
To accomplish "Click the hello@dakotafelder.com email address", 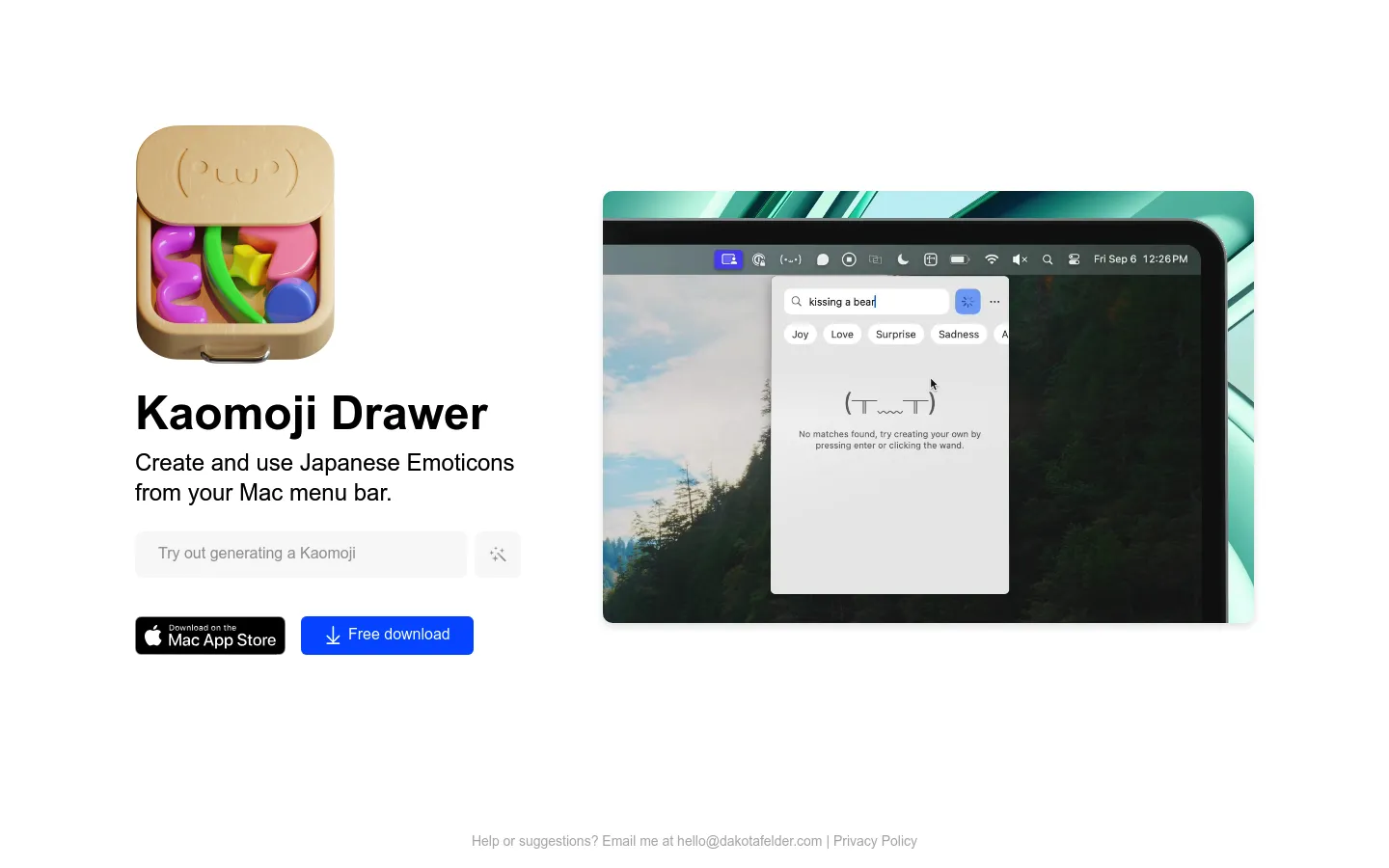I will point(749,841).
